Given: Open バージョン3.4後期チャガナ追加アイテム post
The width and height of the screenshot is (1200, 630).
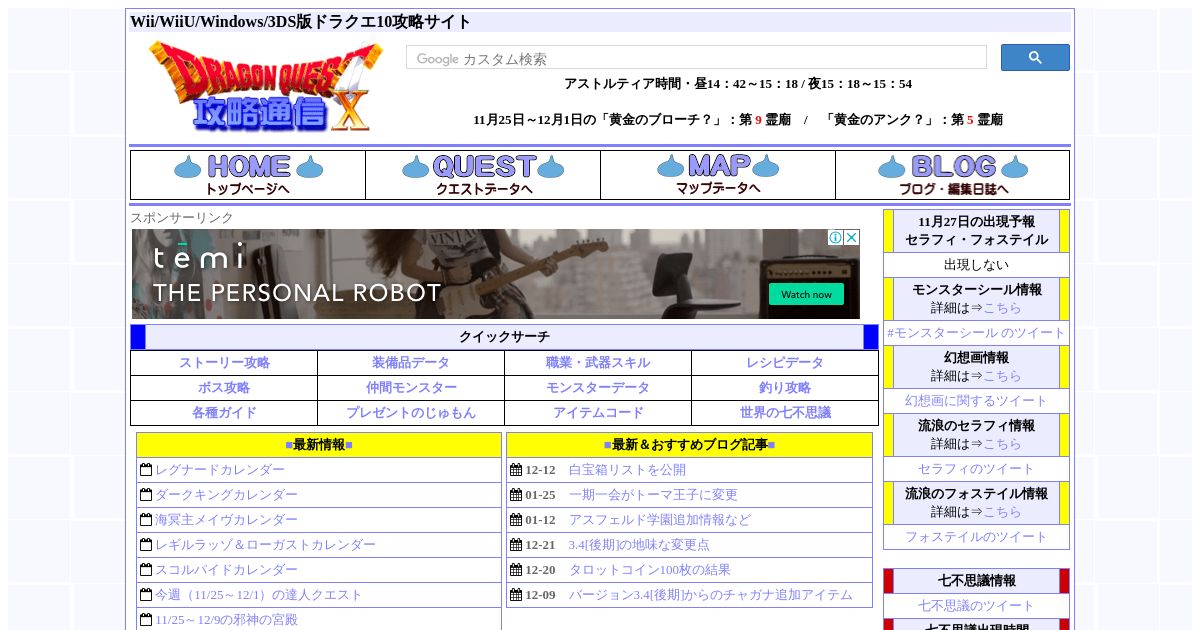Looking at the screenshot, I should (711, 595).
